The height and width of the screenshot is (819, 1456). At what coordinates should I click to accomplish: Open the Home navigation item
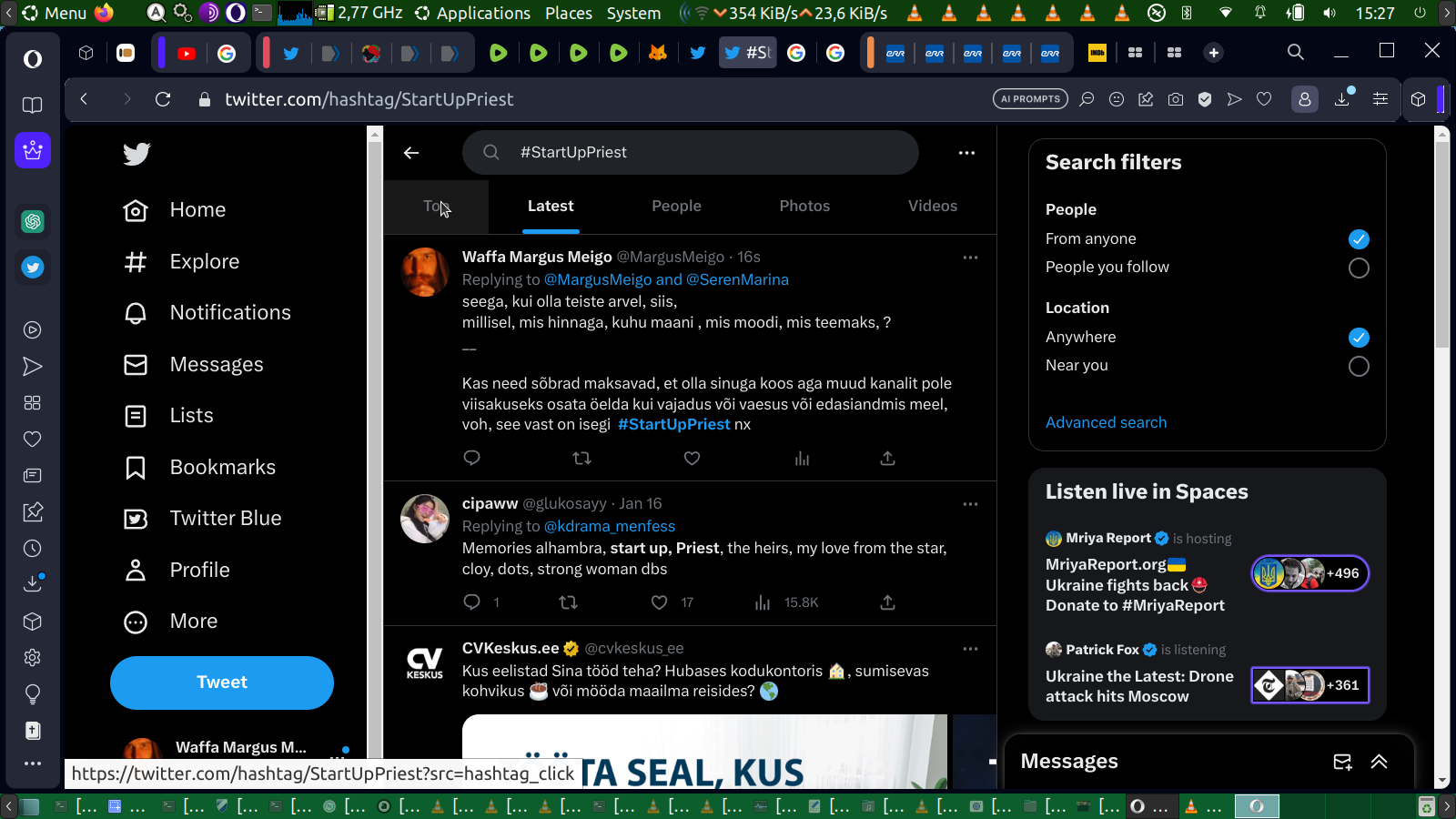click(174, 210)
